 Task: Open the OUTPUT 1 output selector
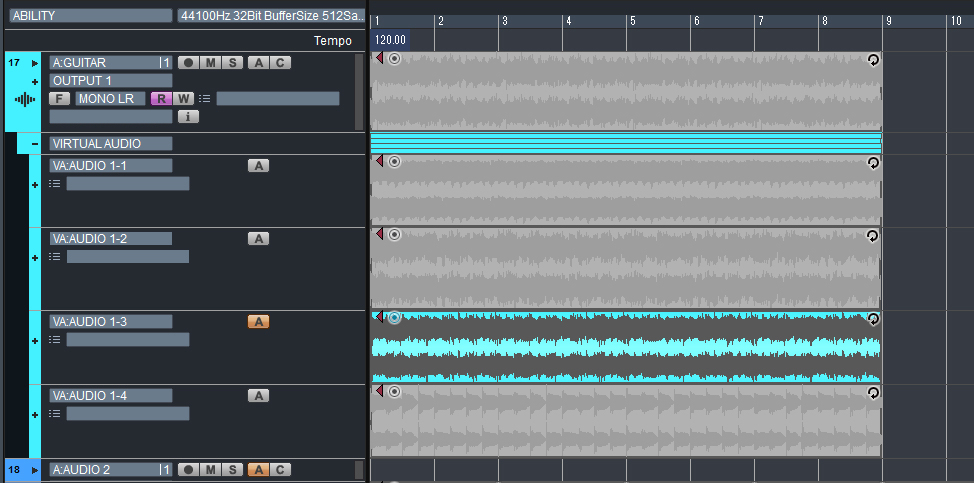click(111, 81)
